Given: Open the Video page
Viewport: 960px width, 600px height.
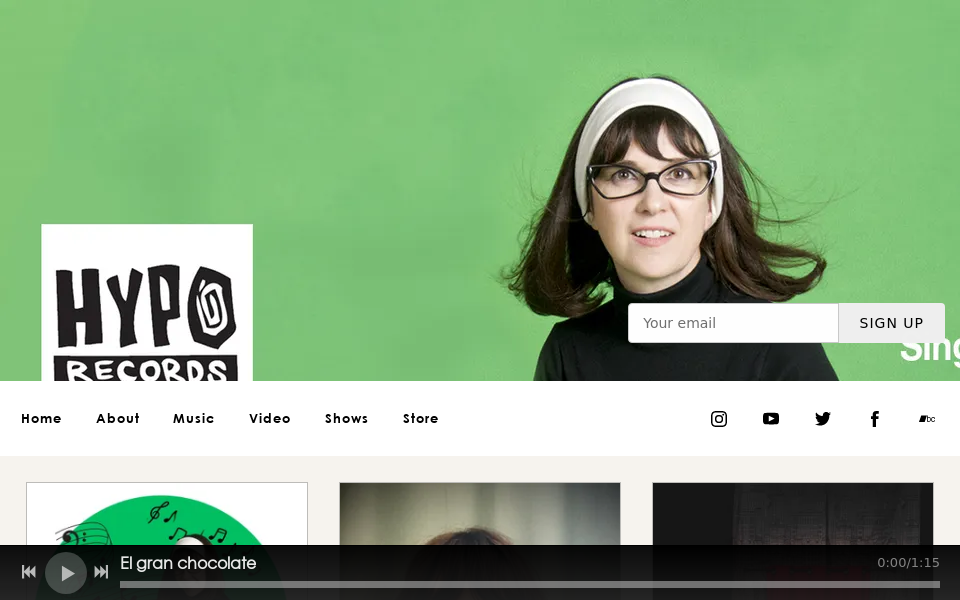Looking at the screenshot, I should tap(270, 419).
